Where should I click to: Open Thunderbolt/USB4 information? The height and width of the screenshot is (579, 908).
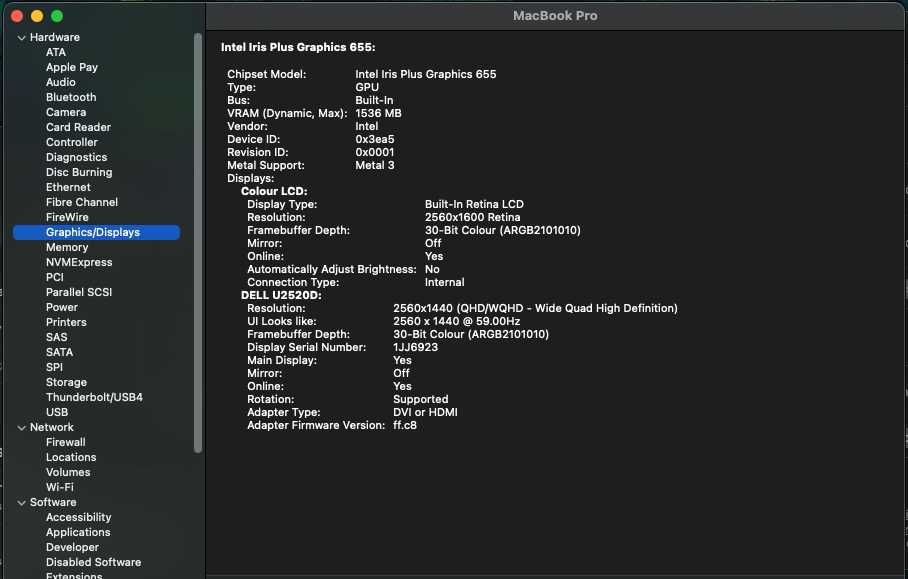94,398
